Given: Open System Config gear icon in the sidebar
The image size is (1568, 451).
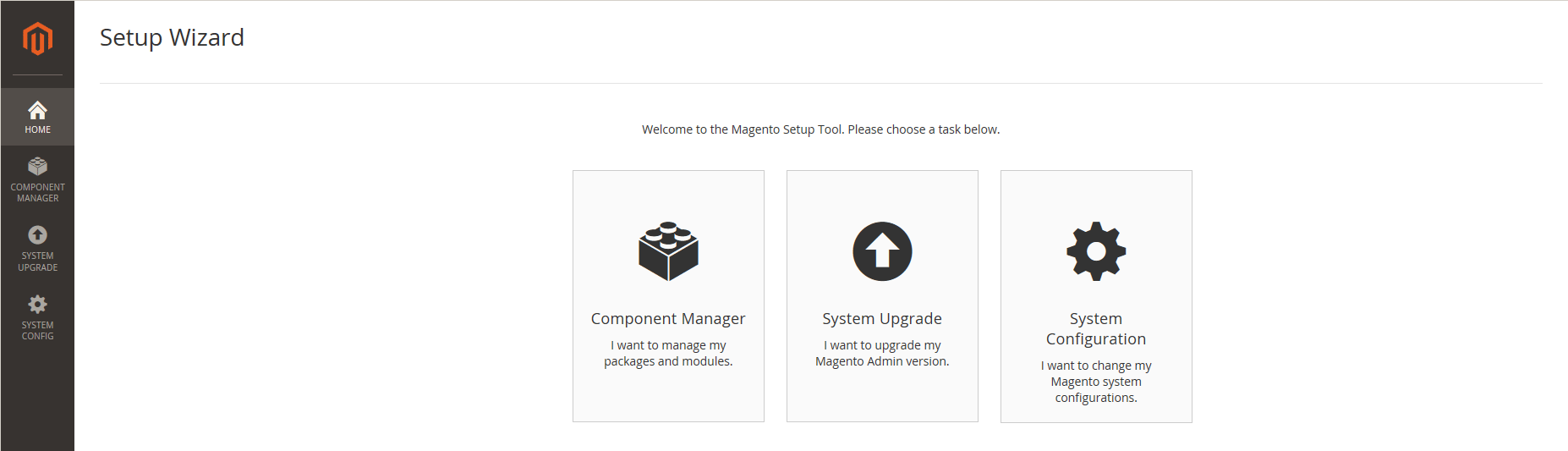Looking at the screenshot, I should click(x=37, y=304).
